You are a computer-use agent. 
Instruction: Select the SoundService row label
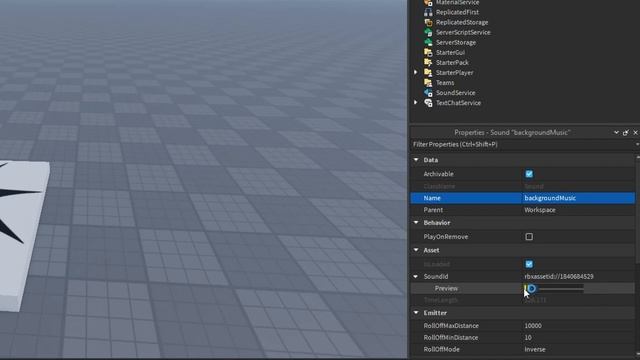[455, 93]
